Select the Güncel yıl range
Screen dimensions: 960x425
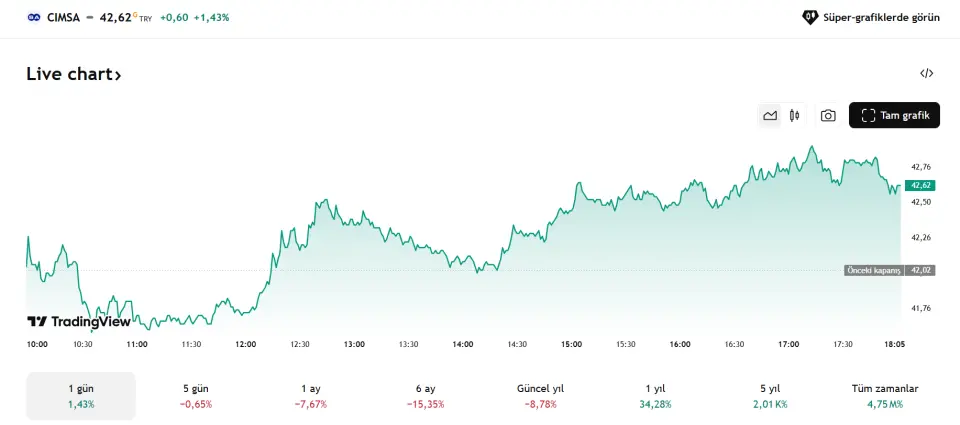tap(541, 396)
